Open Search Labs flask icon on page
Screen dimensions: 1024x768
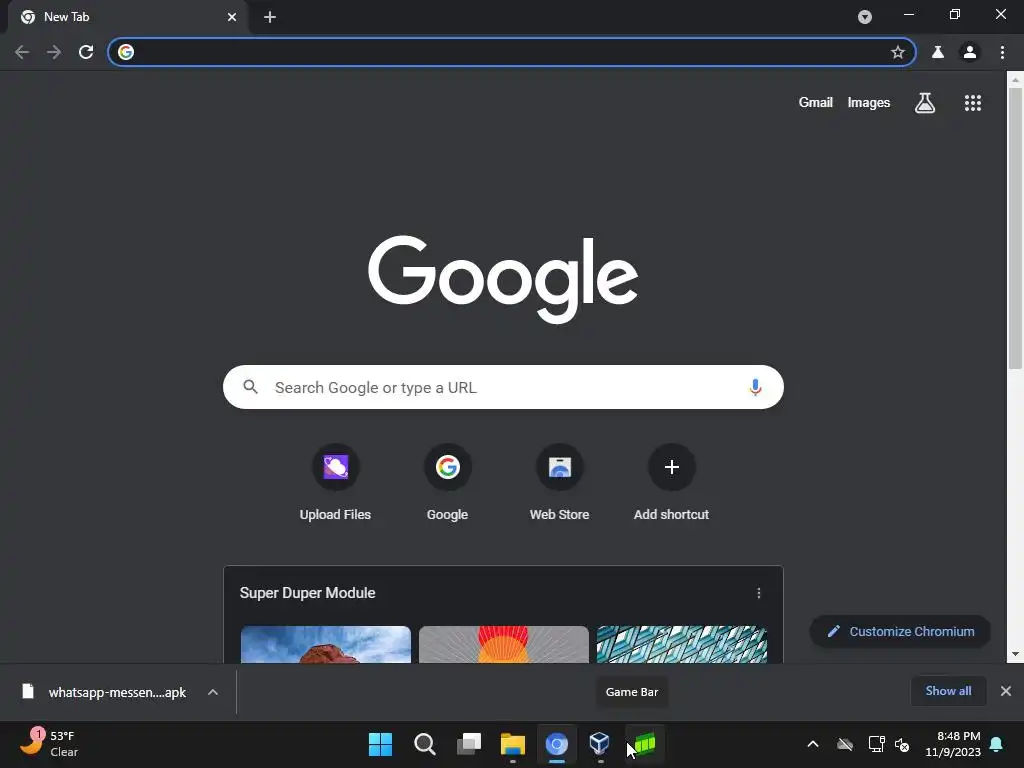[925, 103]
